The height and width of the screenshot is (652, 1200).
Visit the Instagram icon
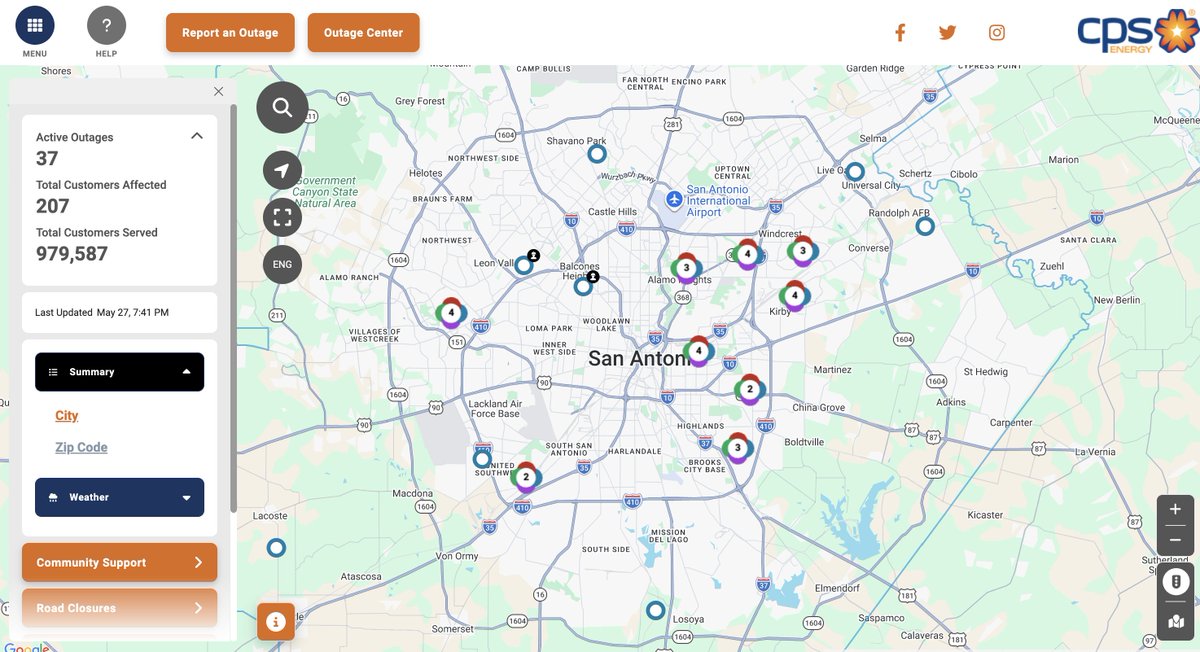(997, 33)
